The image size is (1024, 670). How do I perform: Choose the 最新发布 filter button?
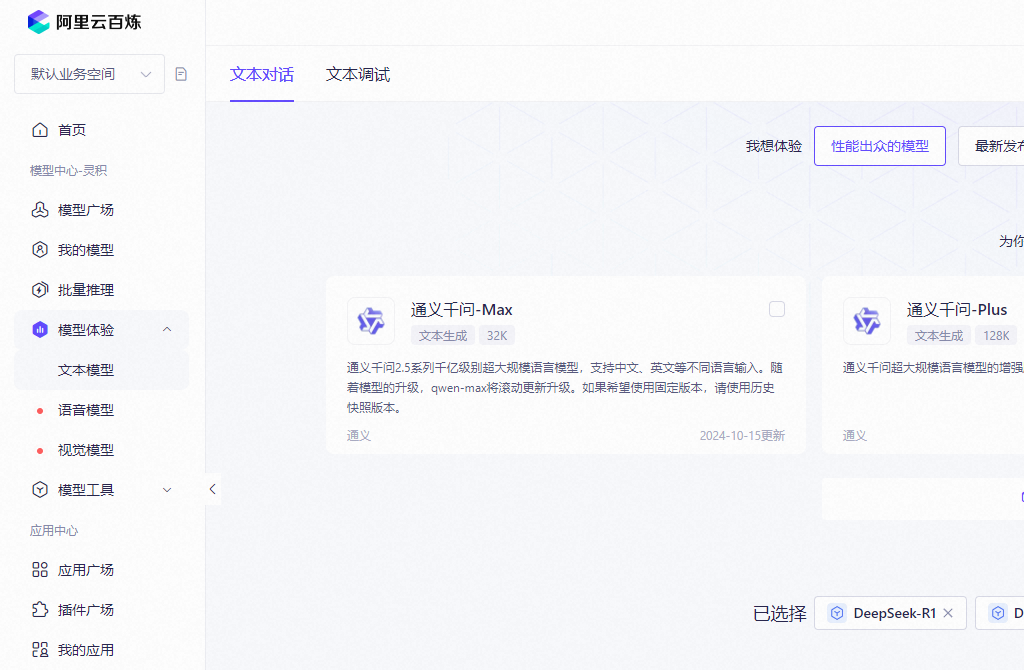(991, 146)
